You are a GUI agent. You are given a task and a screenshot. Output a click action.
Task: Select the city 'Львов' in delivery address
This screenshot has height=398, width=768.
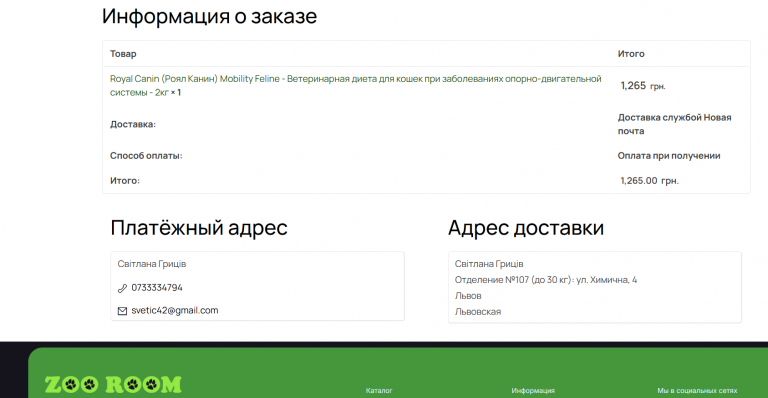coord(468,296)
